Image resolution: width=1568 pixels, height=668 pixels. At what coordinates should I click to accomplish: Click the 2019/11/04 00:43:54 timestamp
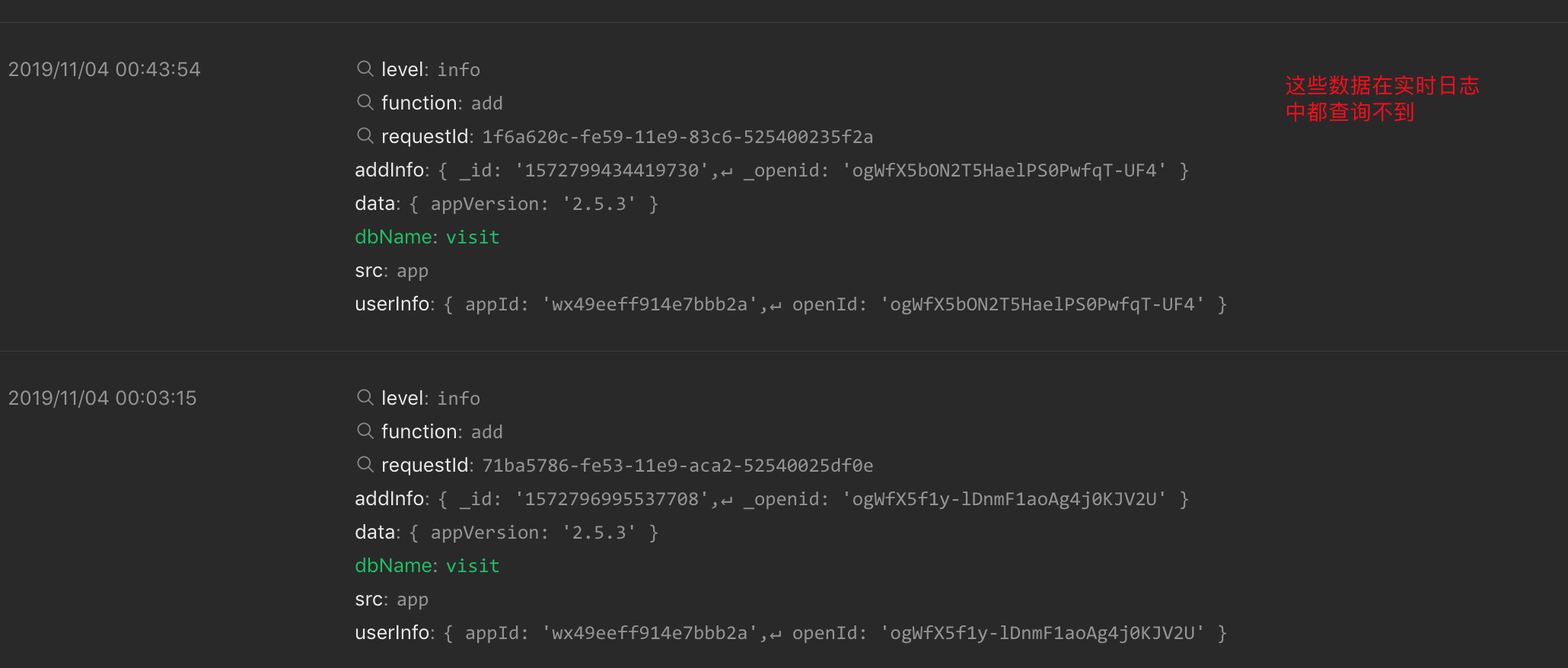point(104,69)
